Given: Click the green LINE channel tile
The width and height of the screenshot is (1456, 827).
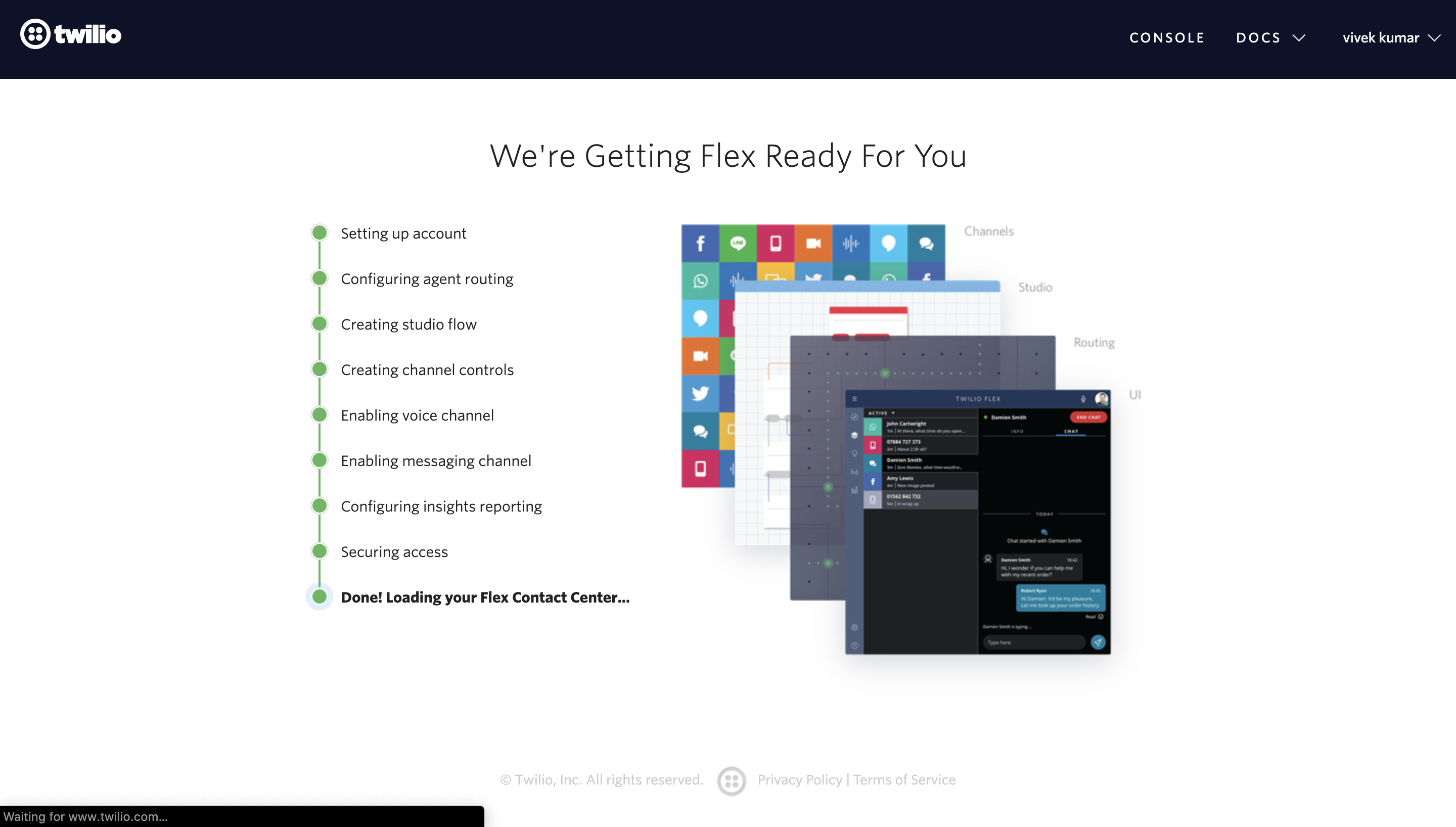Looking at the screenshot, I should point(738,243).
